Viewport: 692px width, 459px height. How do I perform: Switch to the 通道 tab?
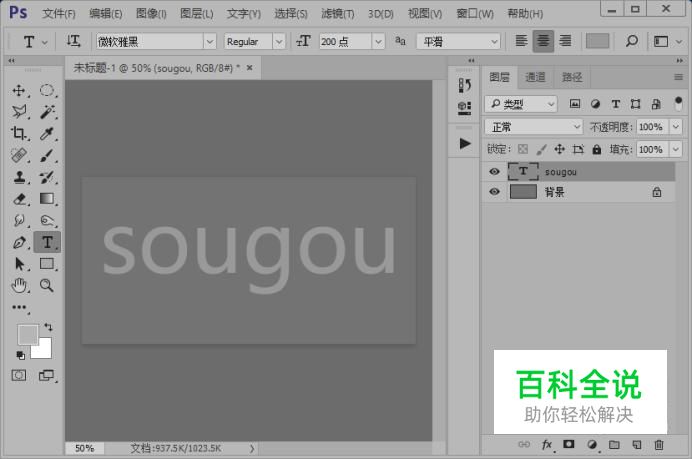[535, 77]
